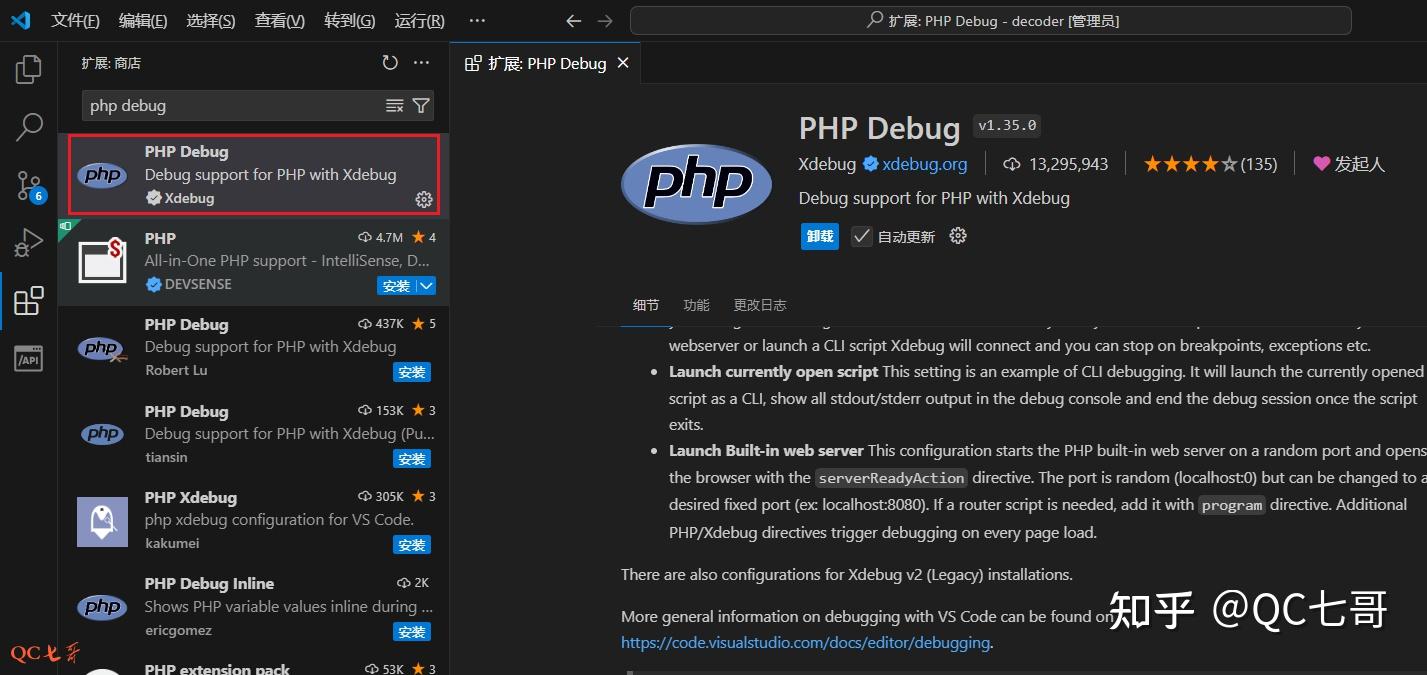Screen dimensions: 1427x675
Task: Click the large PHP logo image
Action: pyautogui.click(x=696, y=183)
